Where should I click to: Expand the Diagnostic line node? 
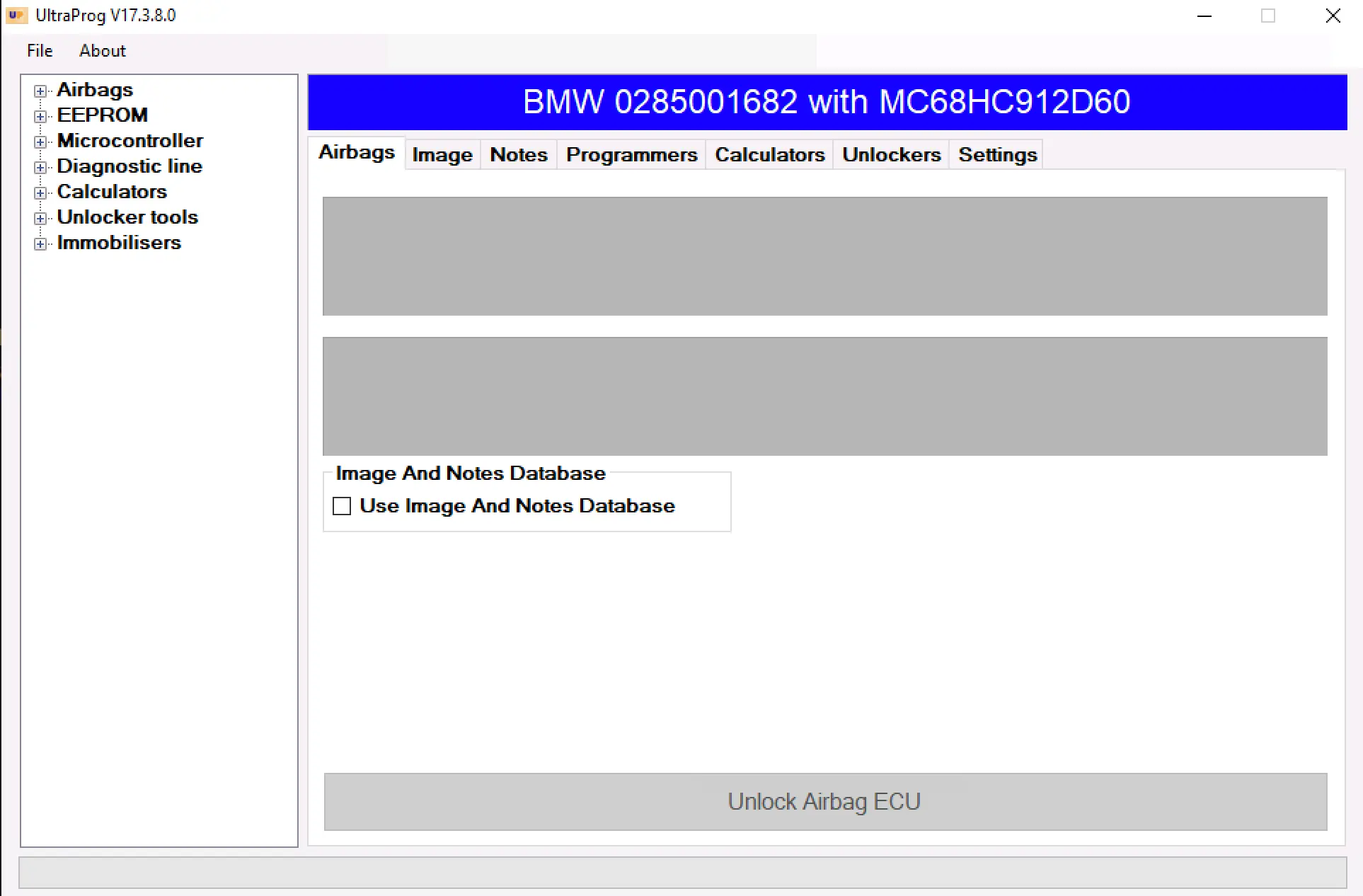pyautogui.click(x=40, y=167)
